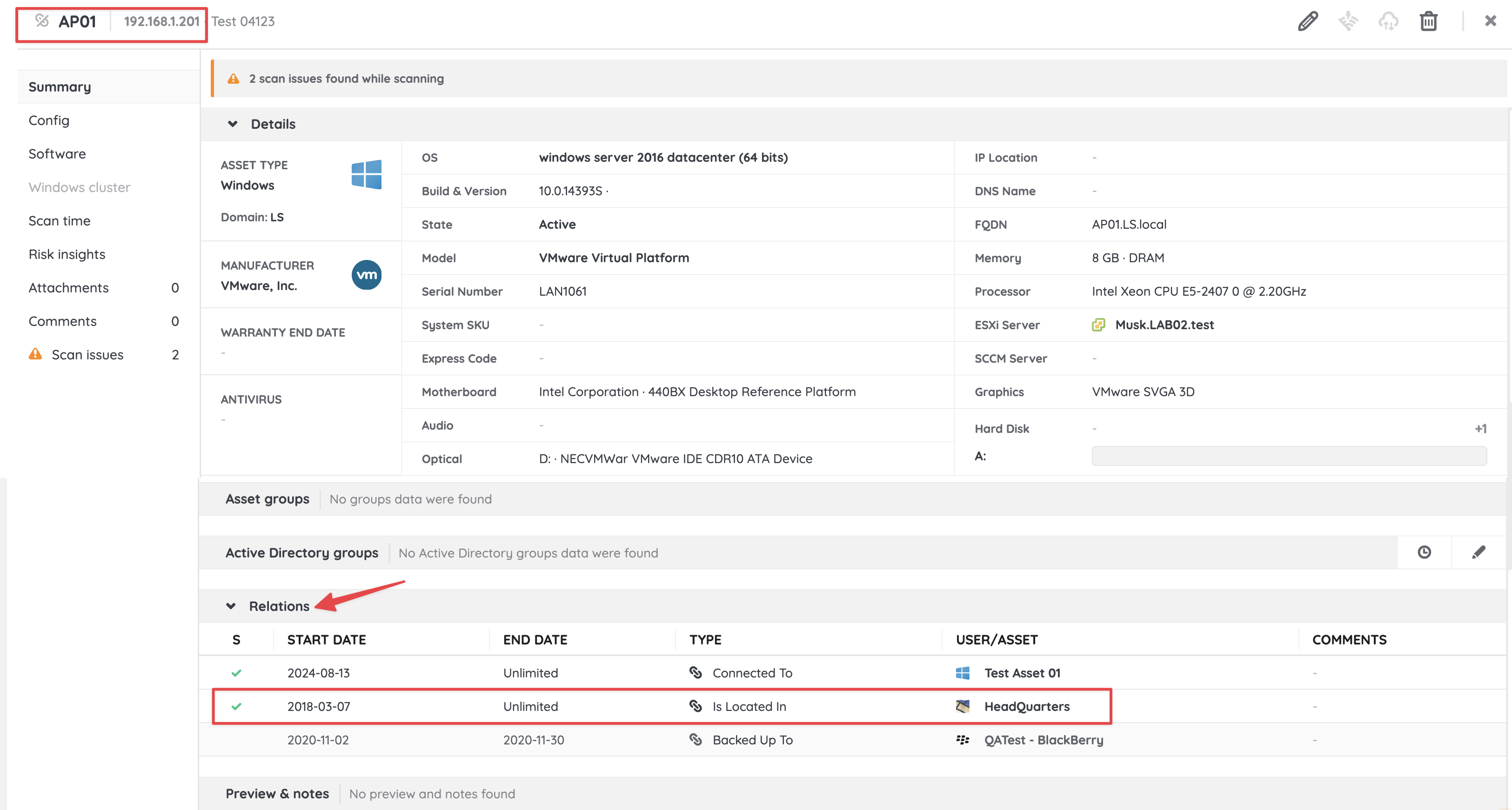Sort relations by the S column header
1512x810 pixels.
(x=236, y=639)
